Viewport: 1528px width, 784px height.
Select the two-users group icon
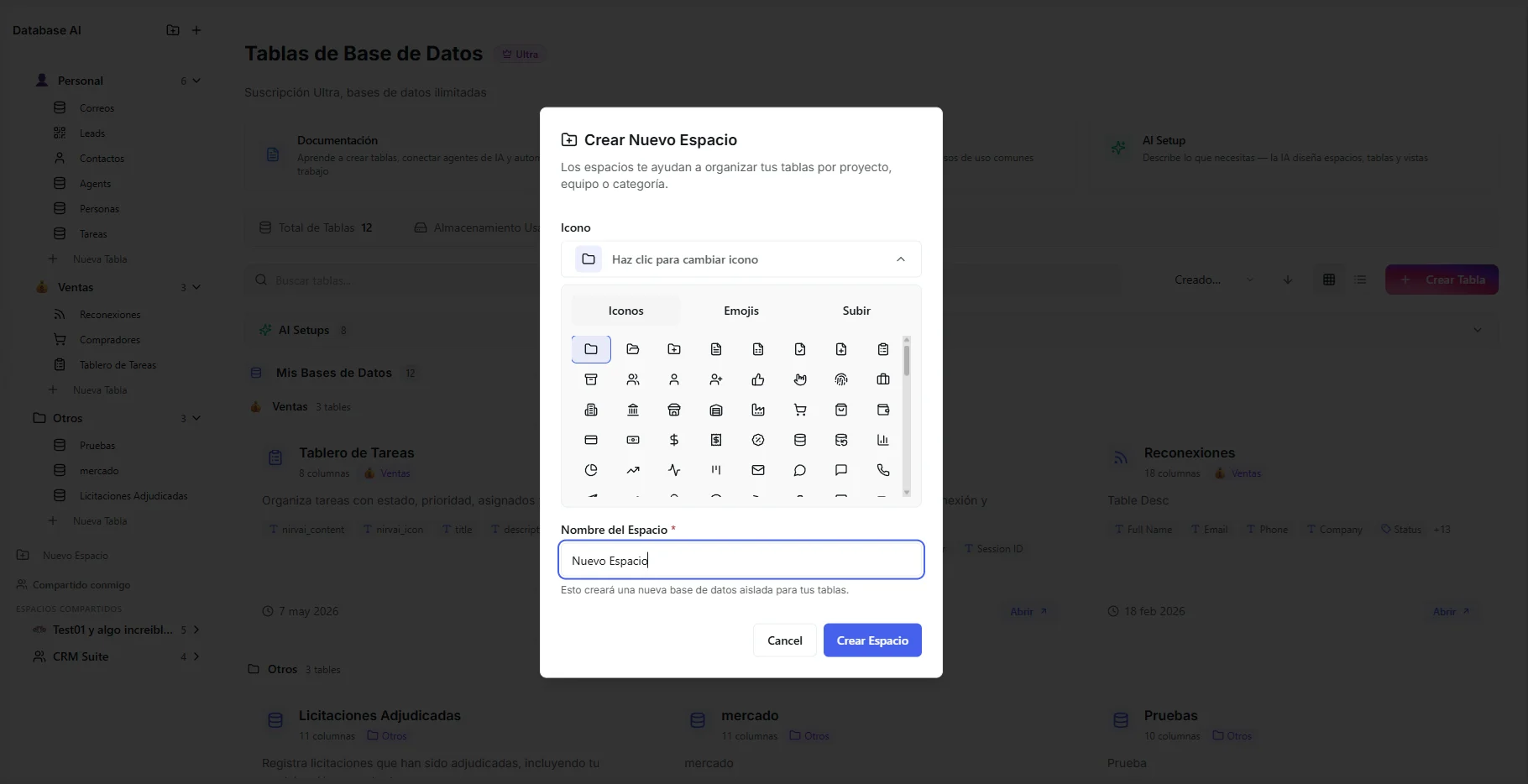(633, 379)
